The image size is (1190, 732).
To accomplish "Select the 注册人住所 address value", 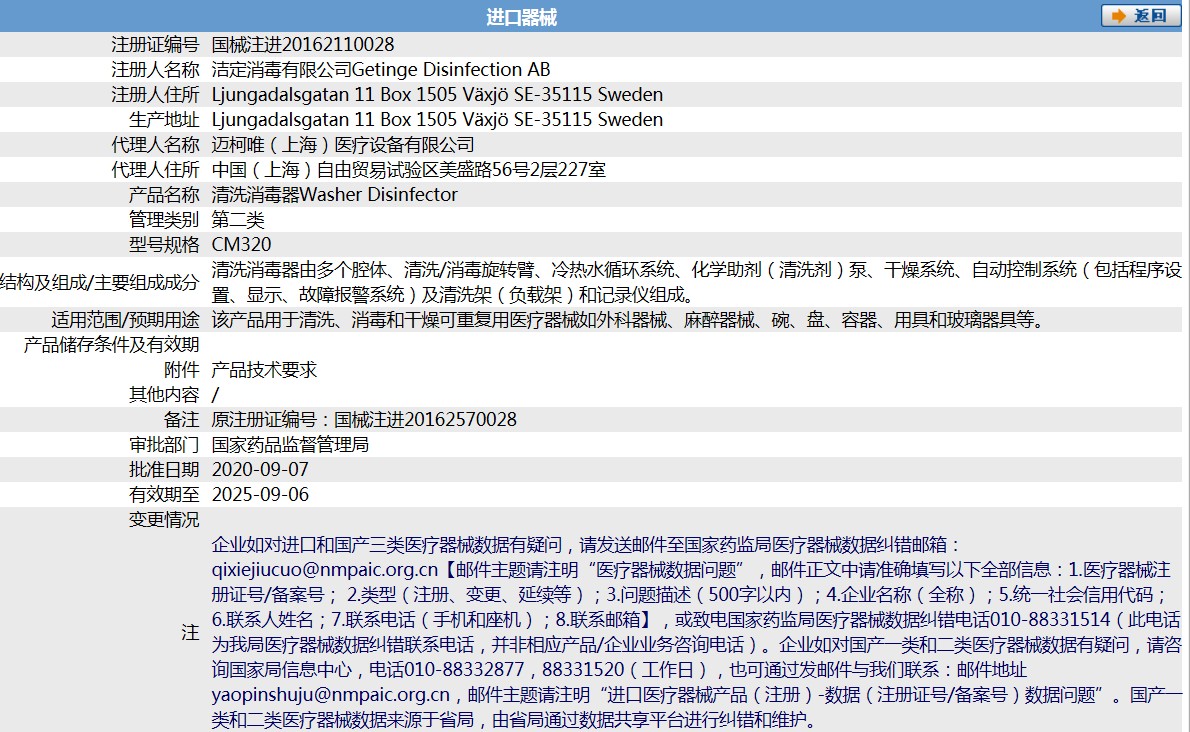I will pyautogui.click(x=437, y=95).
